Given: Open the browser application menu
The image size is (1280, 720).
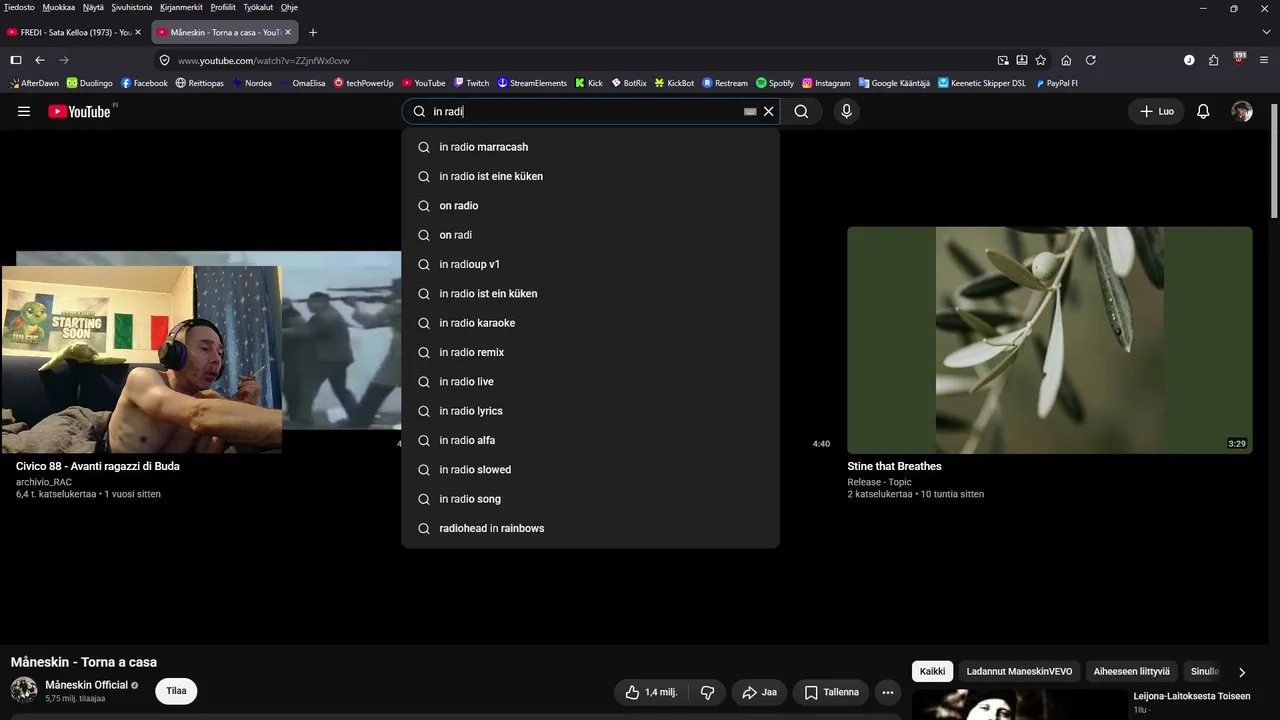Looking at the screenshot, I should click(1264, 60).
